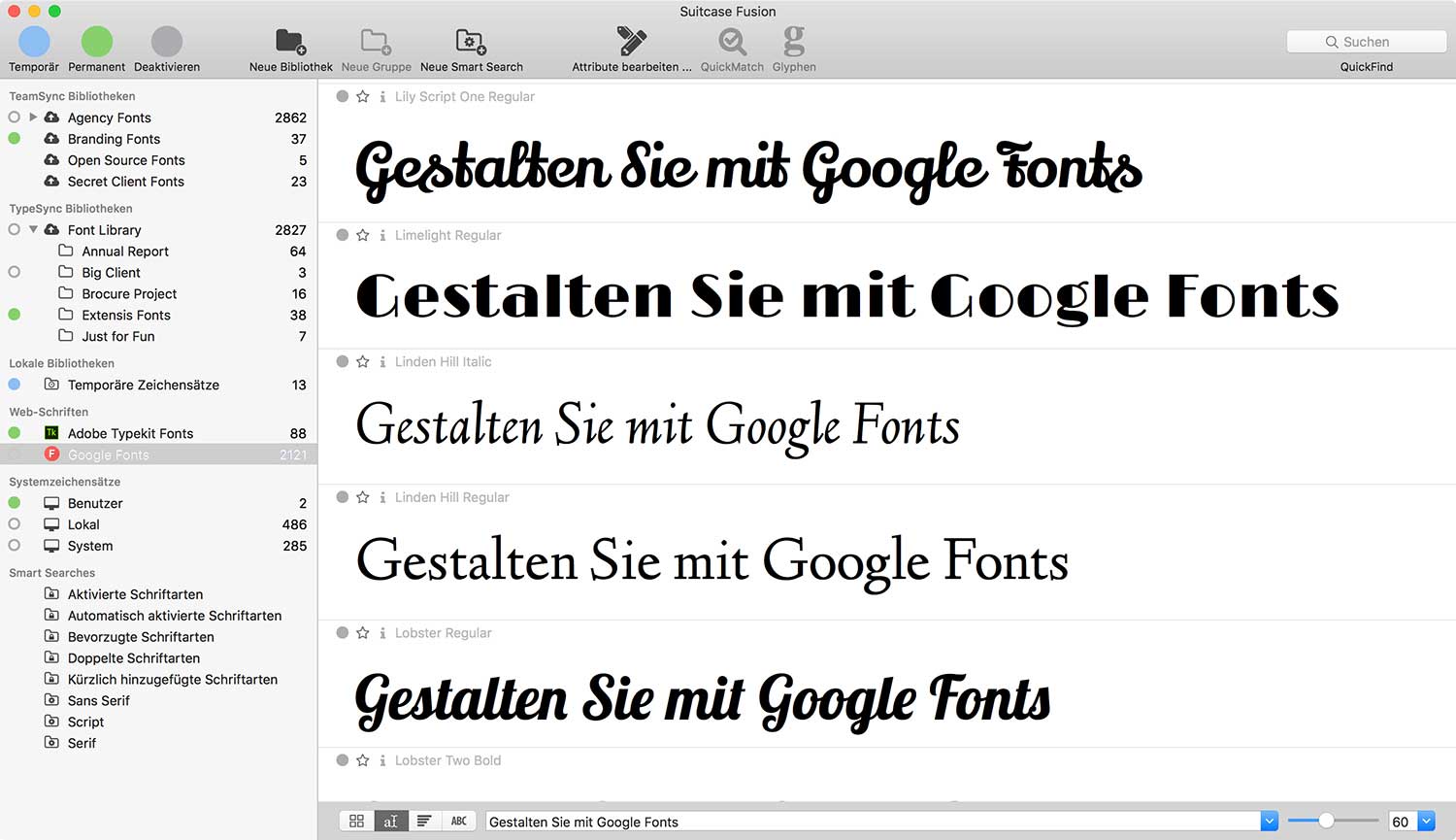Mark Linden Hill Italic as favorite
Viewport: 1456px width, 840px height.
(363, 361)
